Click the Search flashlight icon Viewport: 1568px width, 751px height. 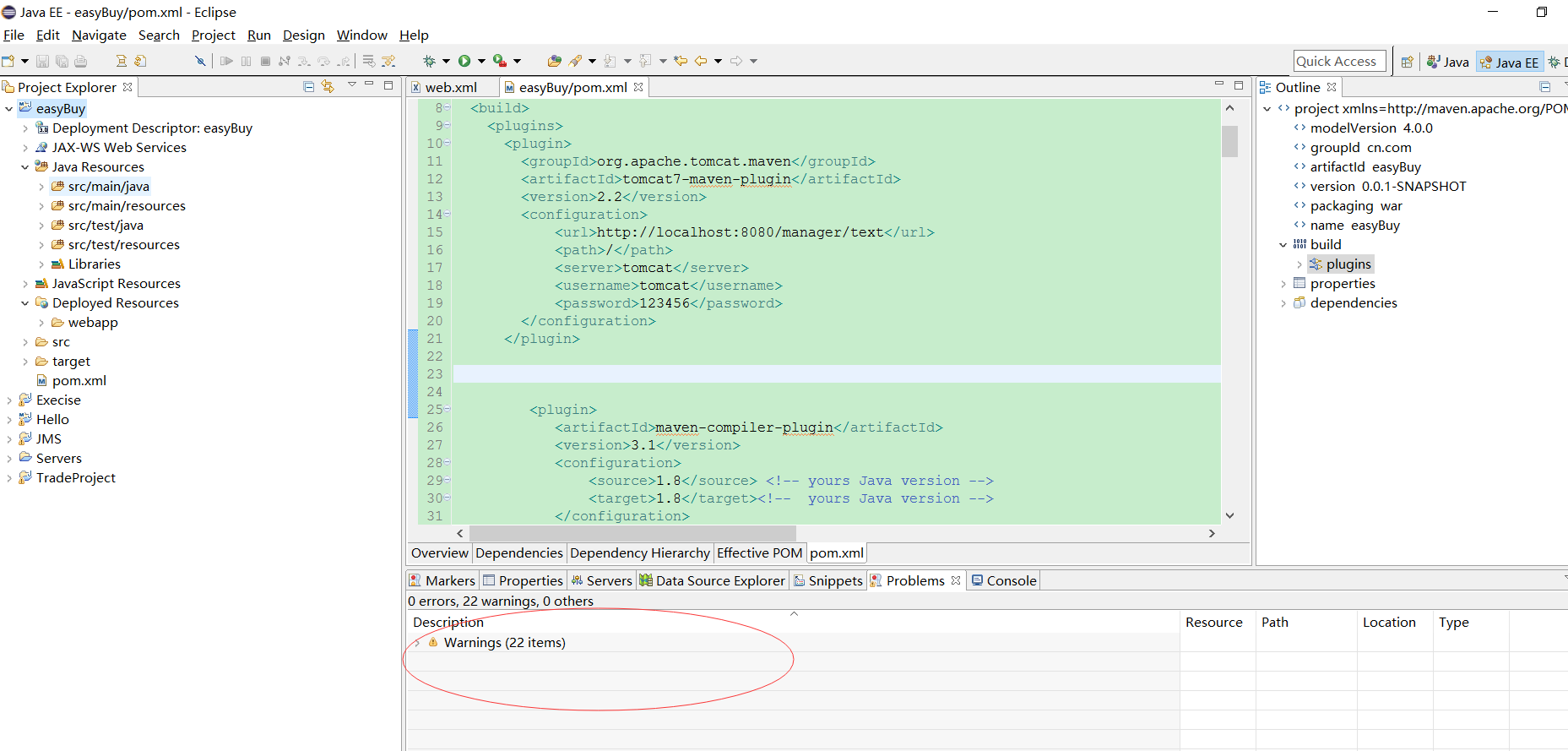point(576,61)
